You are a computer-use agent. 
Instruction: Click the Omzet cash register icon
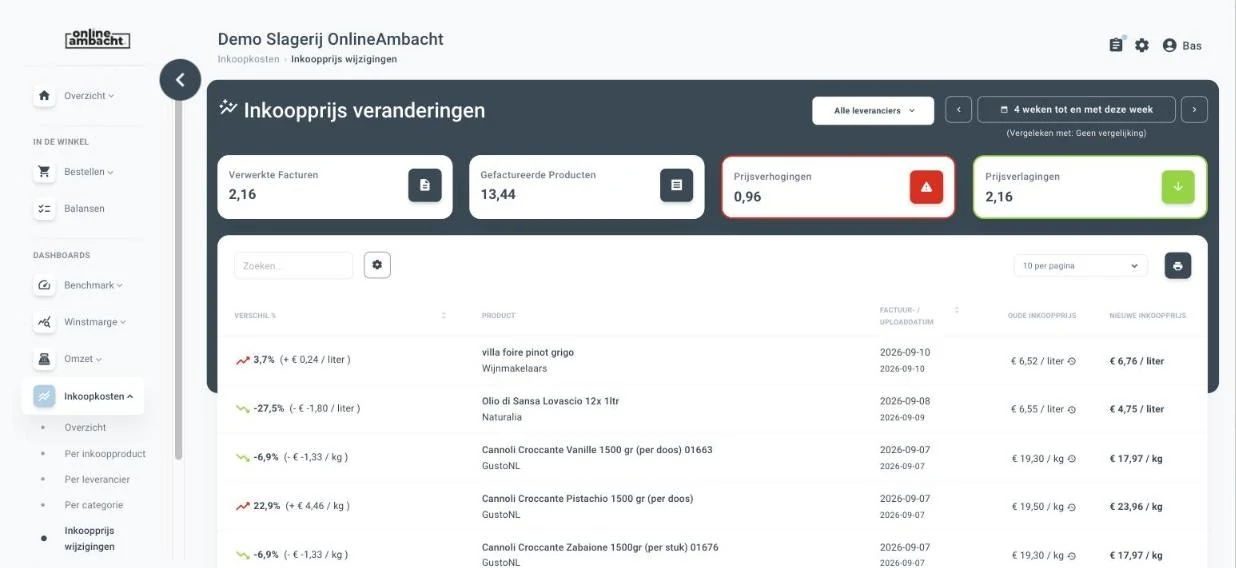tap(44, 359)
